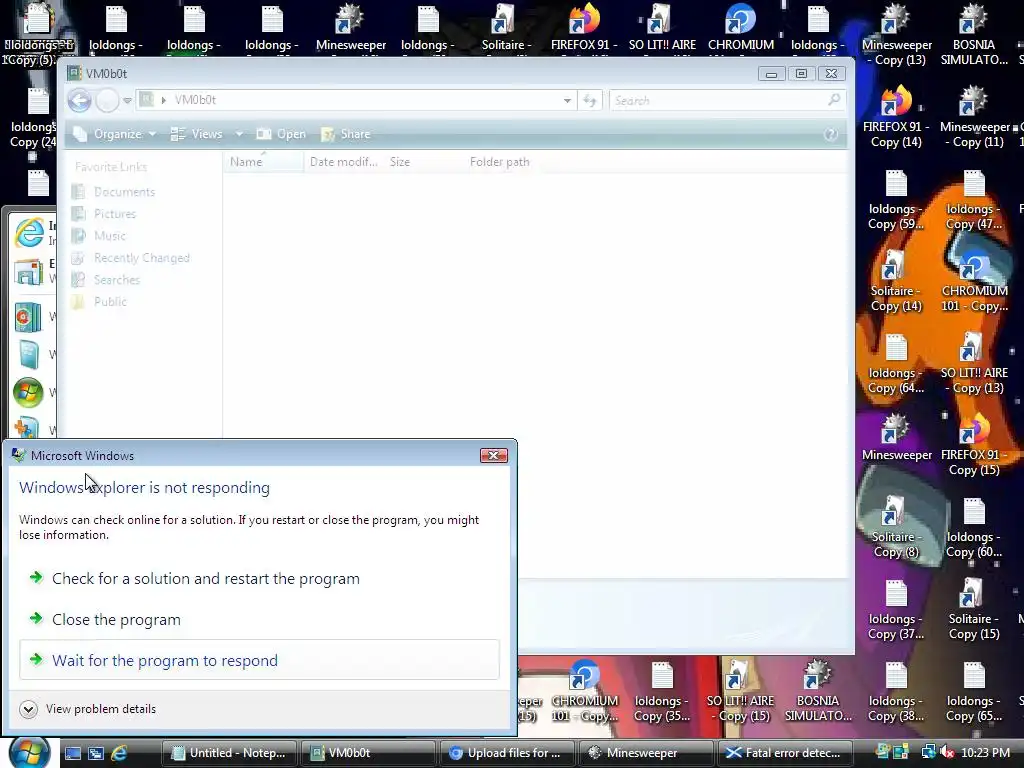Click the search magnifier icon
The height and width of the screenshot is (768, 1024).
coord(834,100)
